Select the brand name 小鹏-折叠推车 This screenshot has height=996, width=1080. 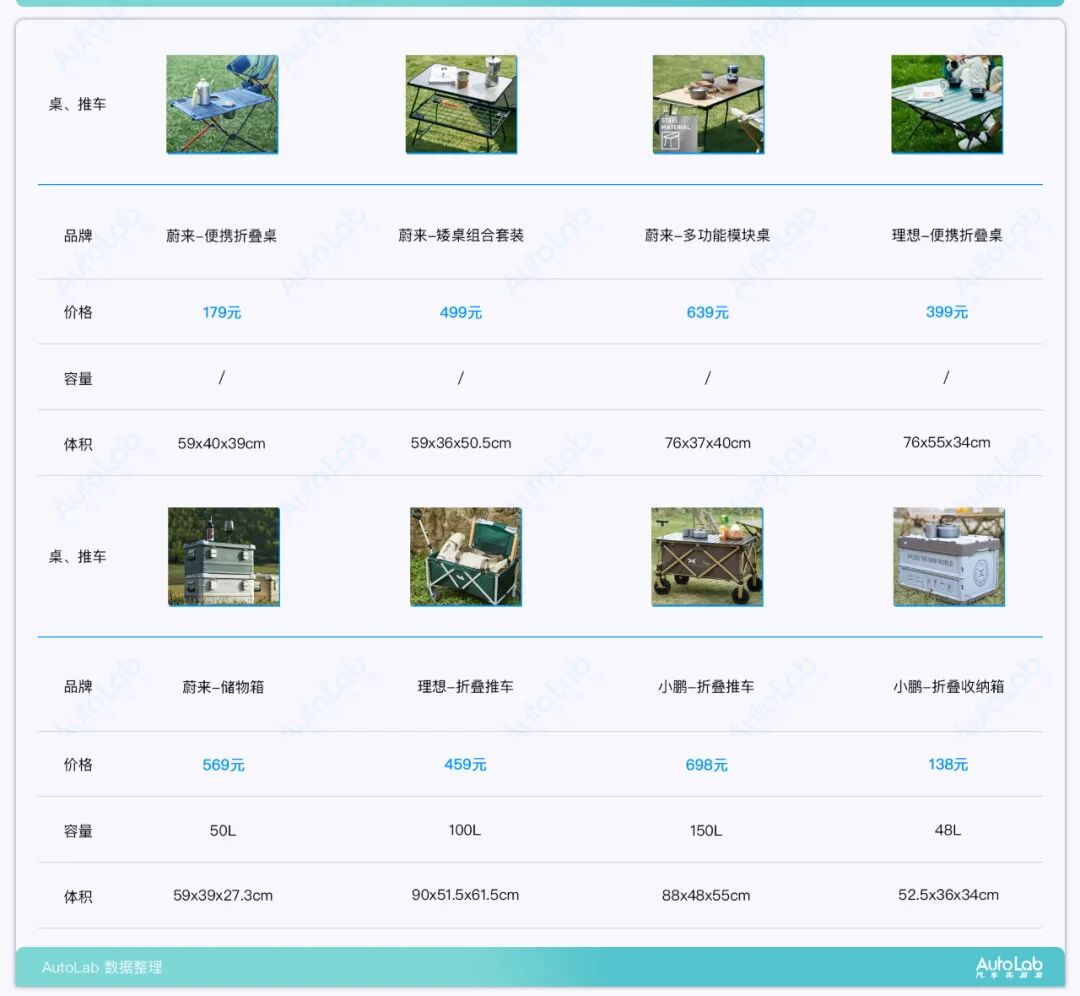706,687
